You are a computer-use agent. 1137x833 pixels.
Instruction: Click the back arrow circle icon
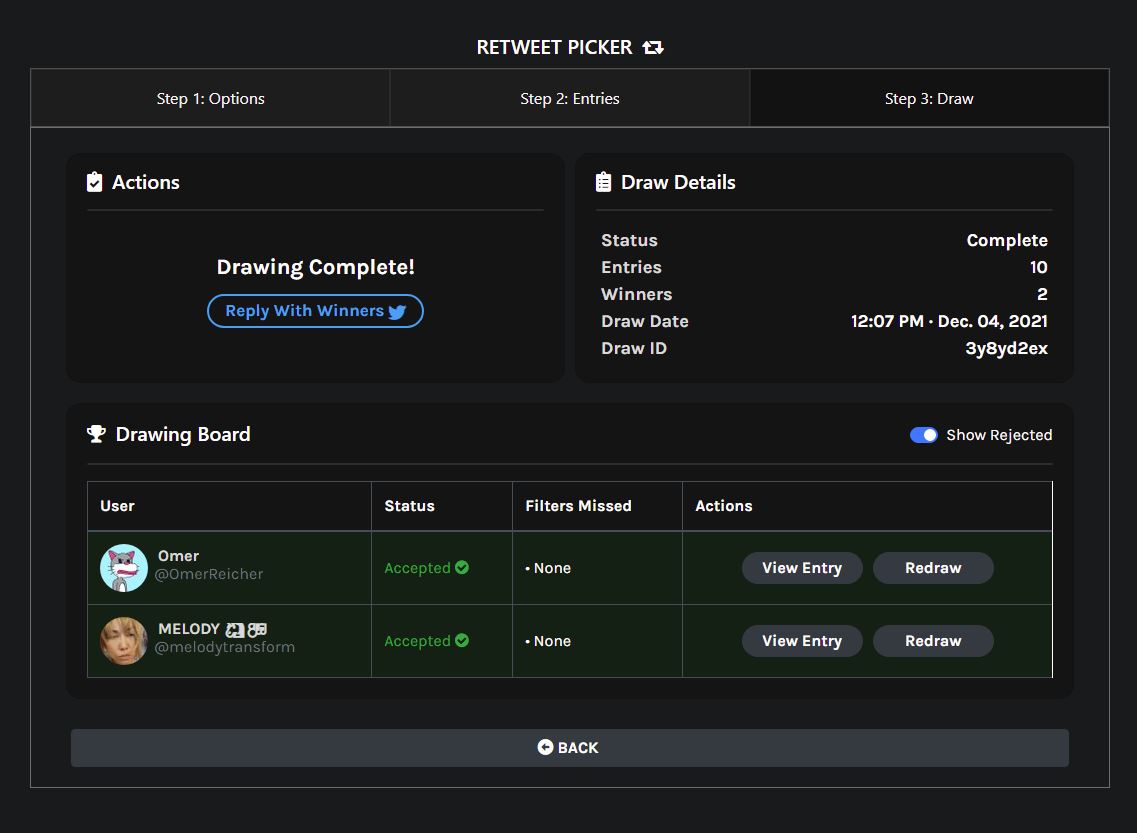pyautogui.click(x=545, y=747)
